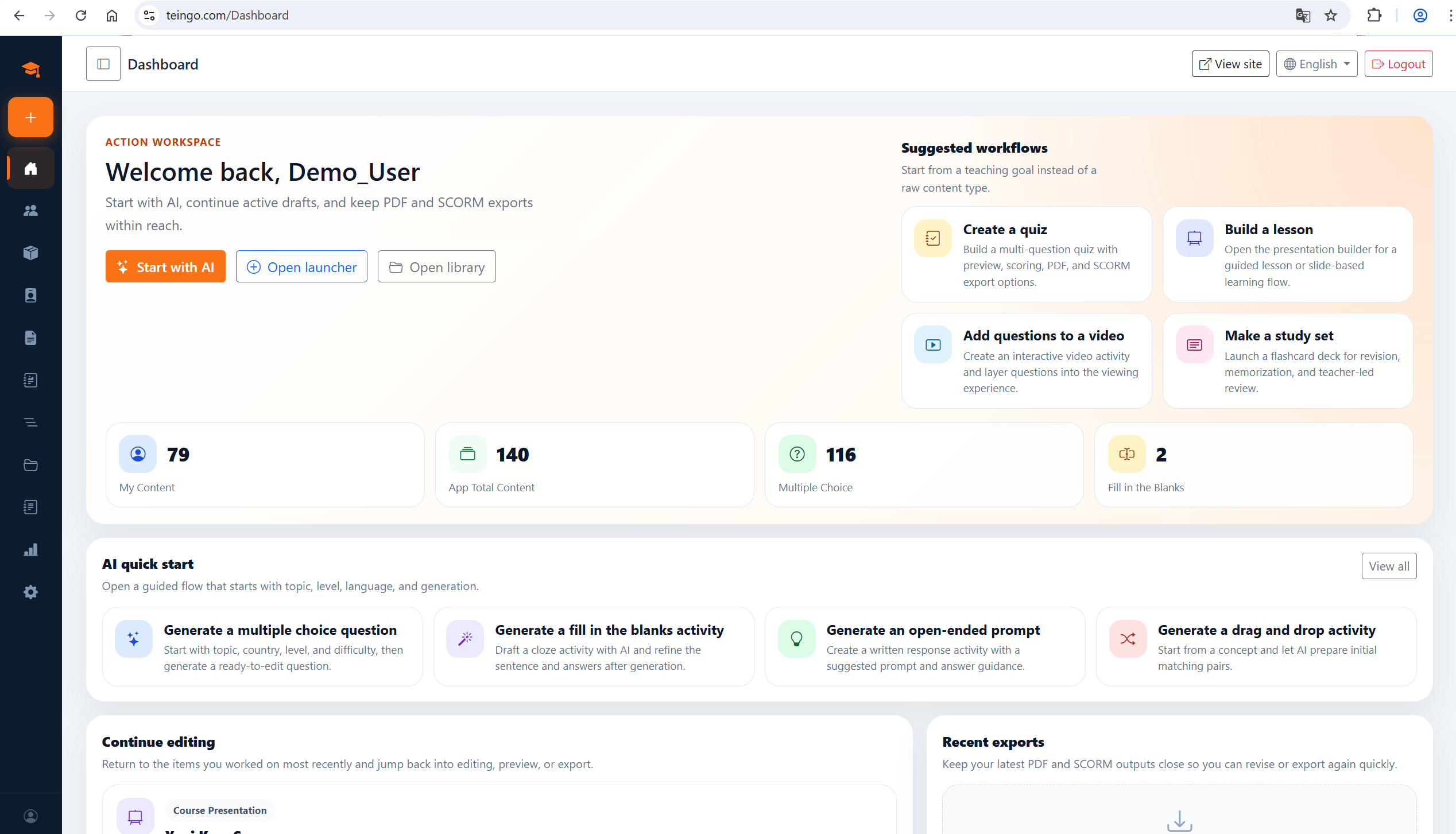
Task: Open the users group icon in sidebar
Action: tap(30, 211)
